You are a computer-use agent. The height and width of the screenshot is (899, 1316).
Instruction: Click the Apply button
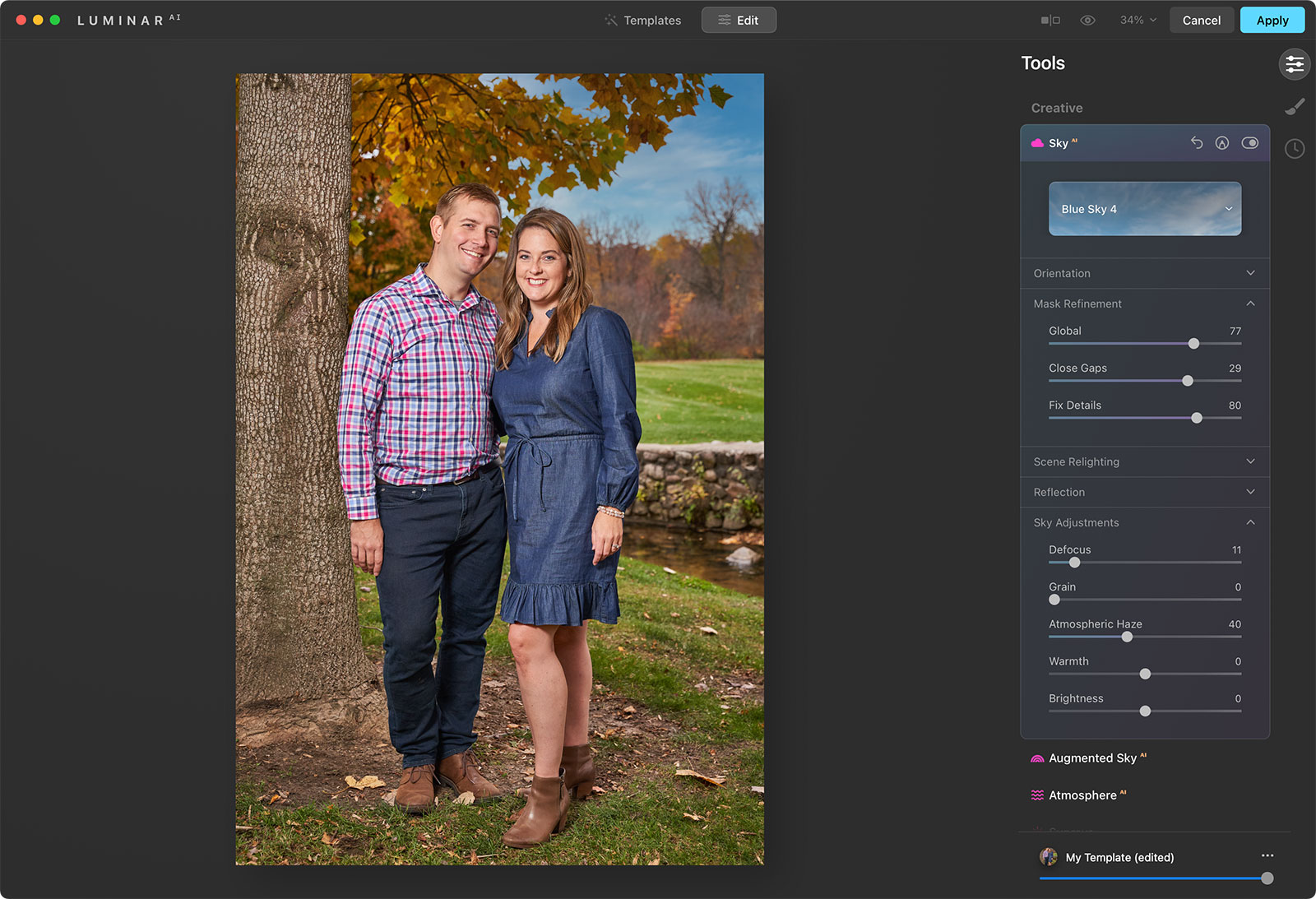click(x=1272, y=21)
